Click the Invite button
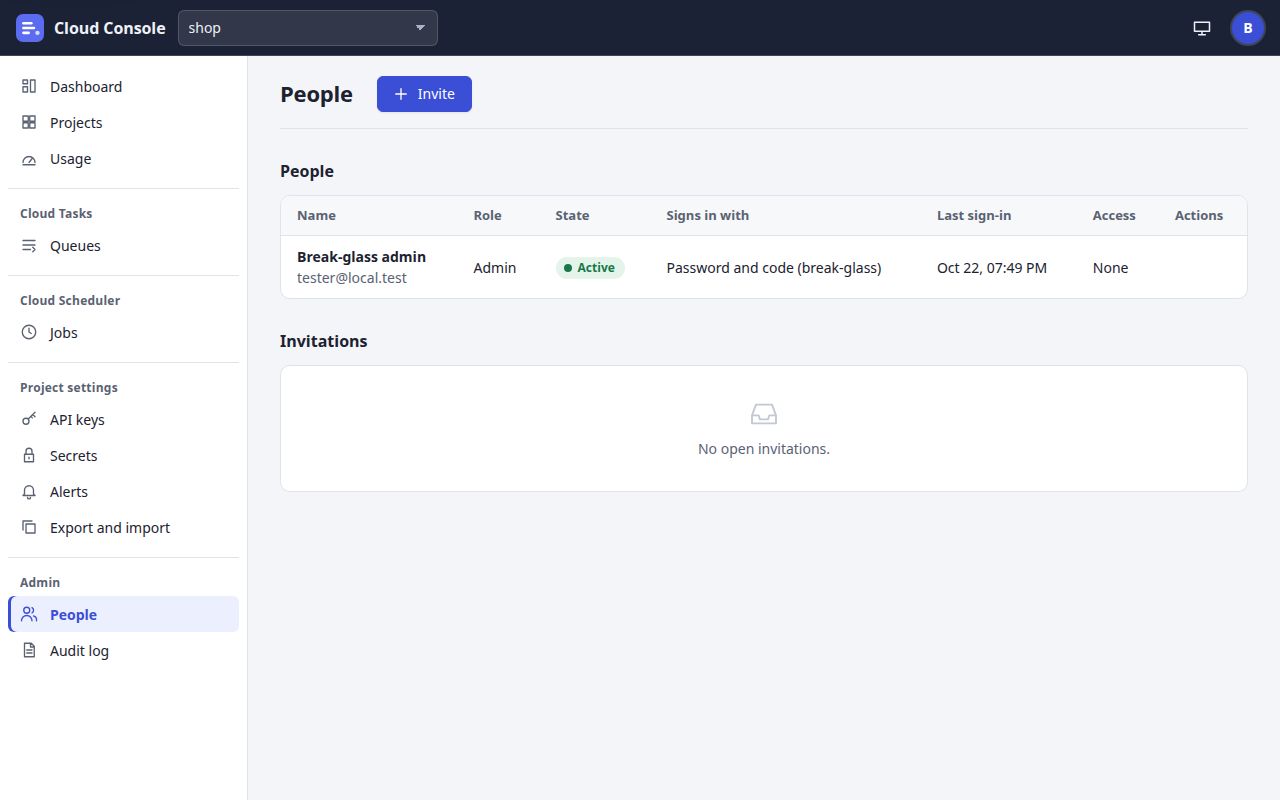The image size is (1280, 800). pyautogui.click(x=424, y=94)
